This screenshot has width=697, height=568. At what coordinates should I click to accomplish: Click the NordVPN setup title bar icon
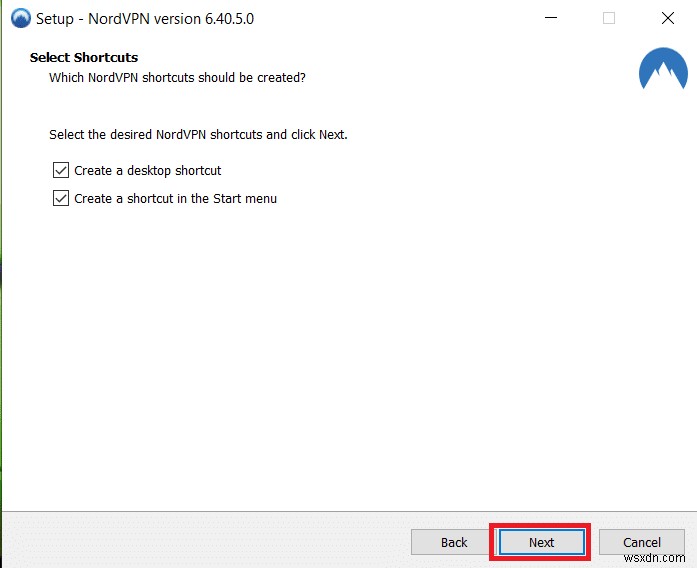[20, 19]
